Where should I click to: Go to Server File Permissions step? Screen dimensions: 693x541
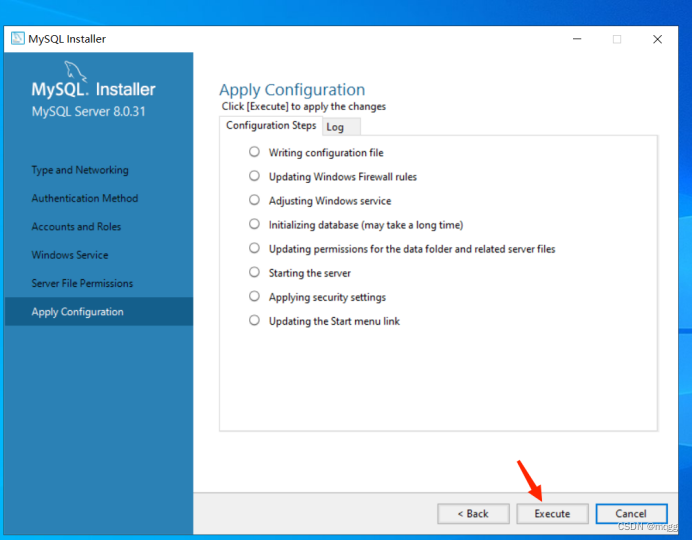tap(82, 283)
